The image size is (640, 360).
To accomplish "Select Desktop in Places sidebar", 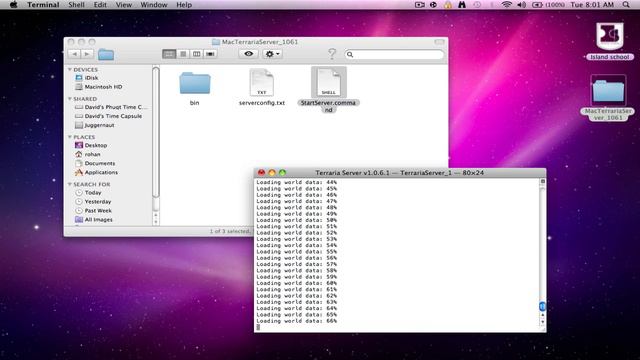I will pos(91,145).
